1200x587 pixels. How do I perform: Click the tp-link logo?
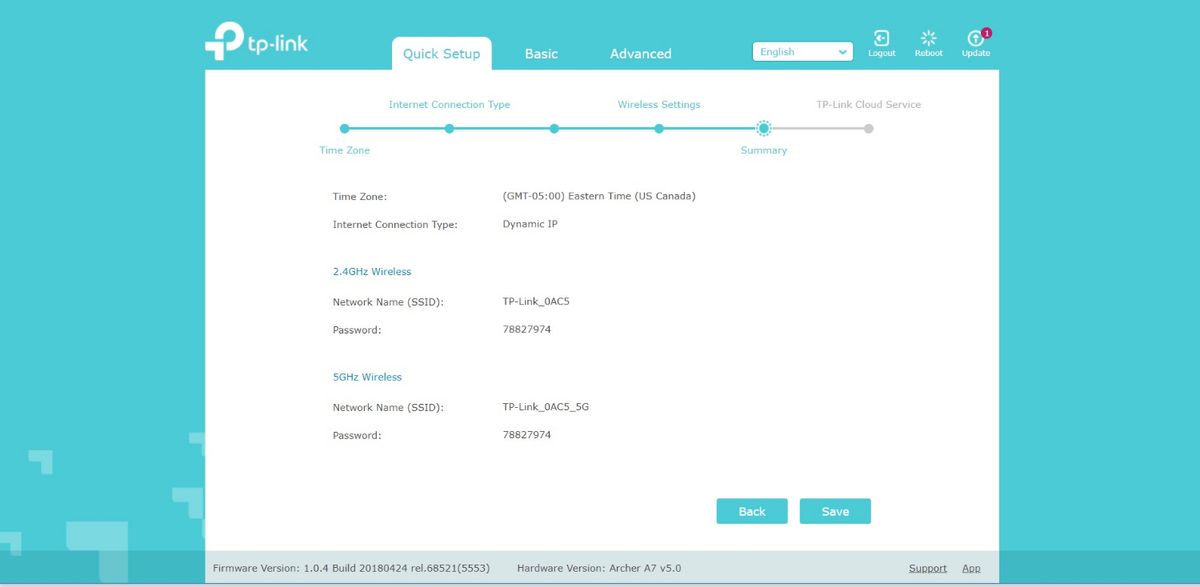click(x=258, y=42)
